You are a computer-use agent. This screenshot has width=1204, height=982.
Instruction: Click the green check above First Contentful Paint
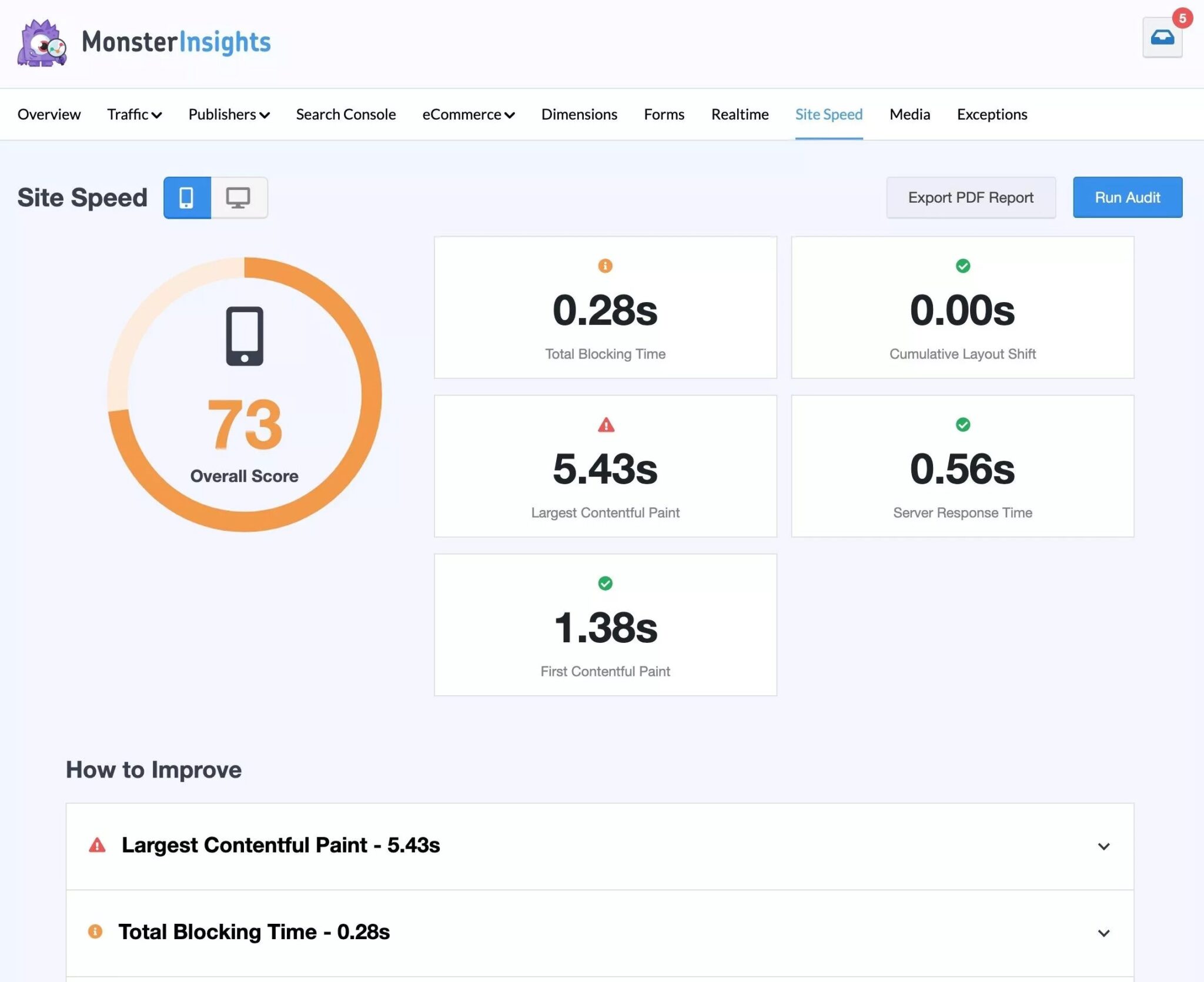point(605,584)
